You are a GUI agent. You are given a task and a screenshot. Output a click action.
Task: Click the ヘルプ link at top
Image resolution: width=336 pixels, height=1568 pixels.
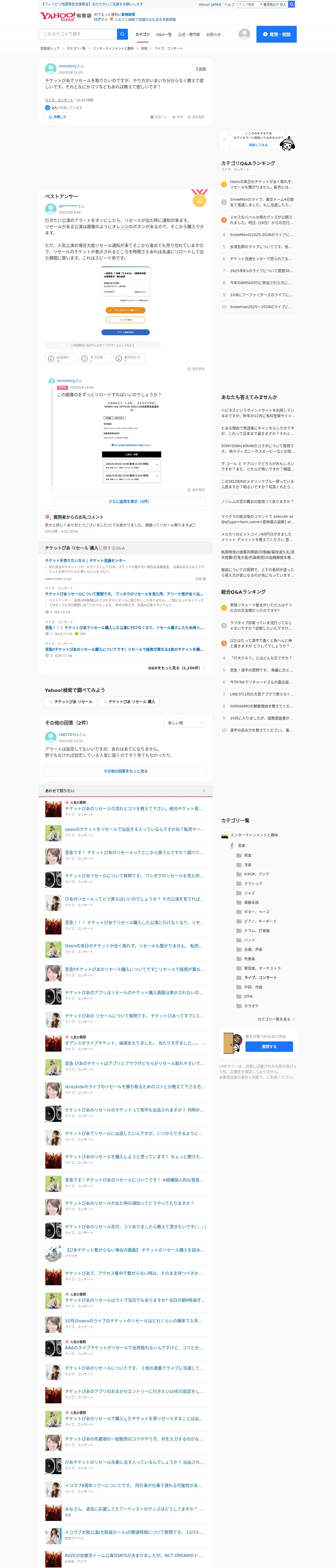coord(229,4)
